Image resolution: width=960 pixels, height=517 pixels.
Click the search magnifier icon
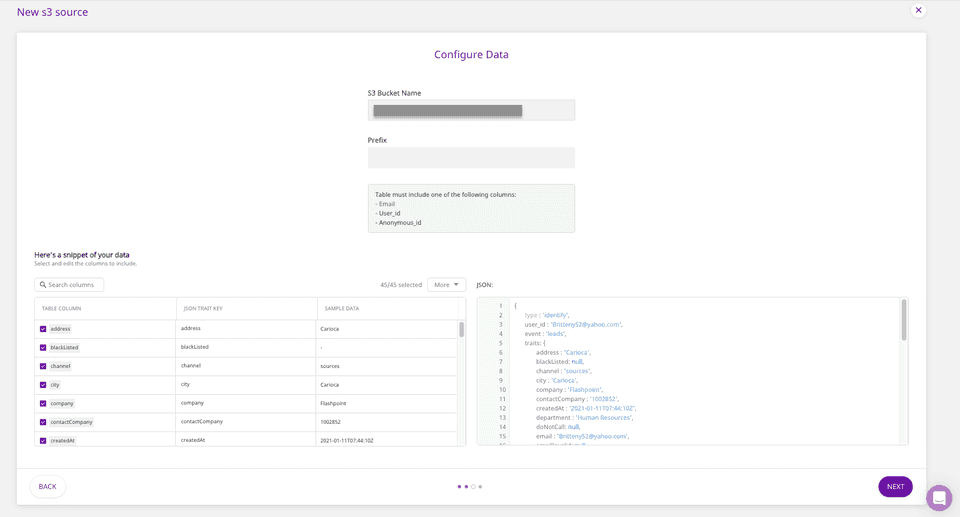(44, 285)
